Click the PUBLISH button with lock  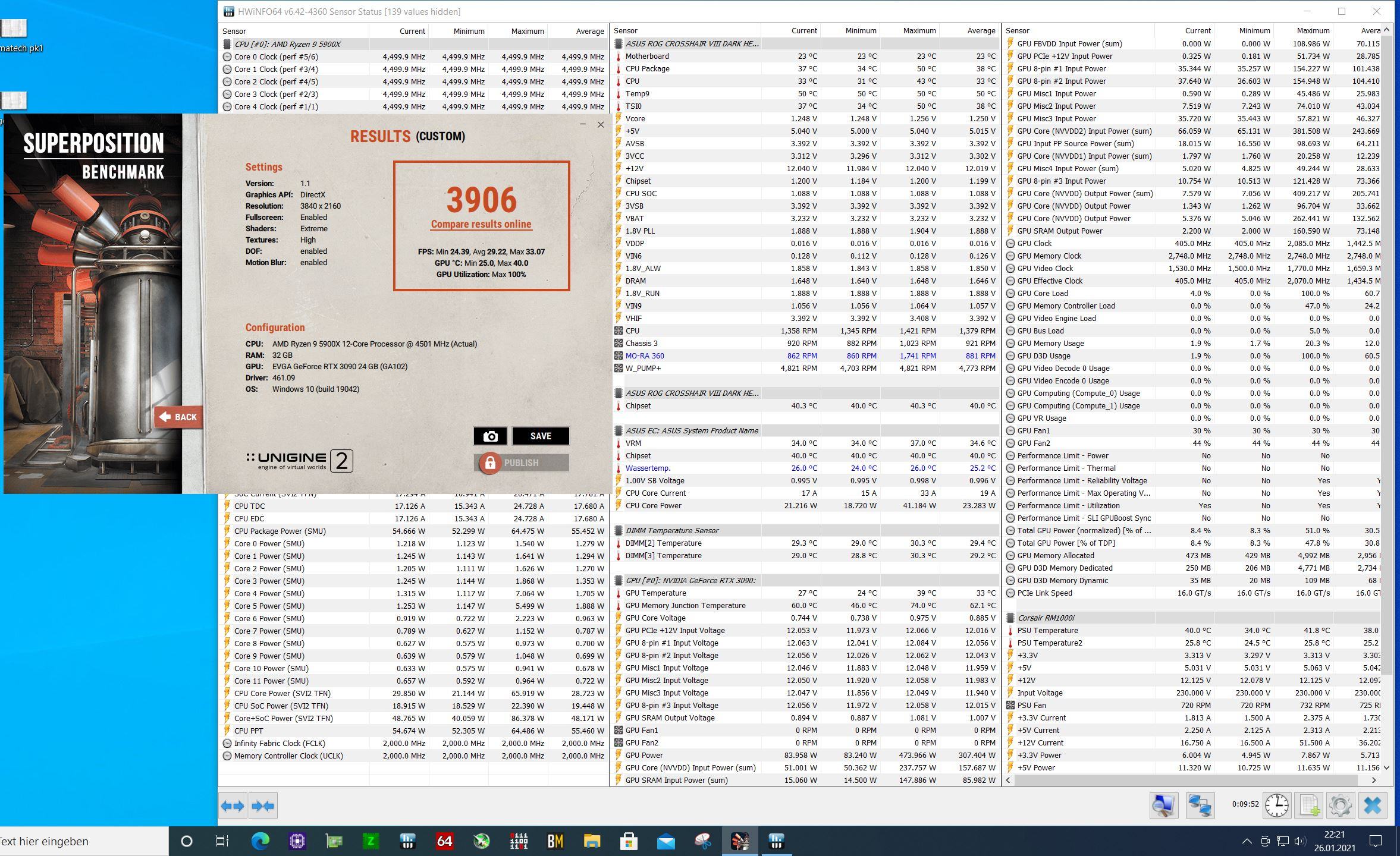tap(522, 463)
